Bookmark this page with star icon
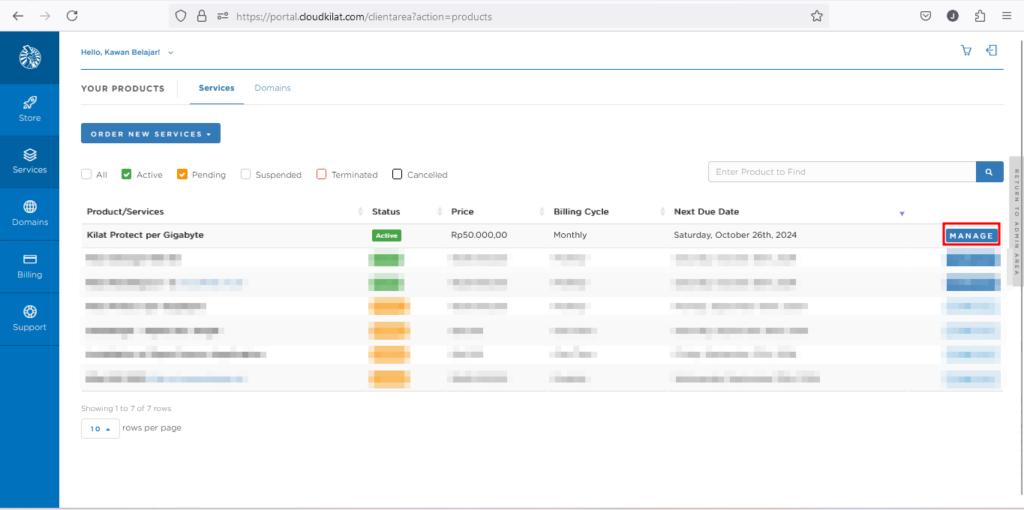The height and width of the screenshot is (510, 1024). pyautogui.click(x=817, y=16)
